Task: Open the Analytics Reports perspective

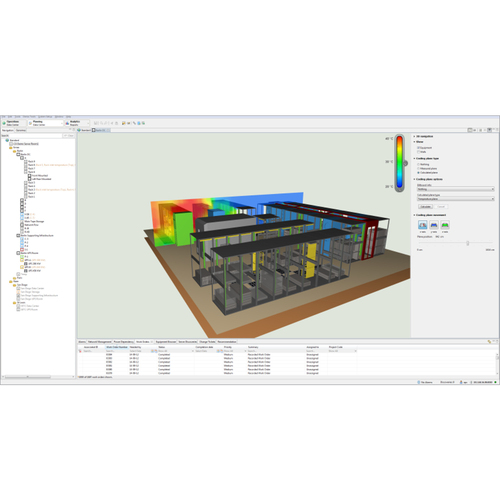Action: tap(76, 123)
